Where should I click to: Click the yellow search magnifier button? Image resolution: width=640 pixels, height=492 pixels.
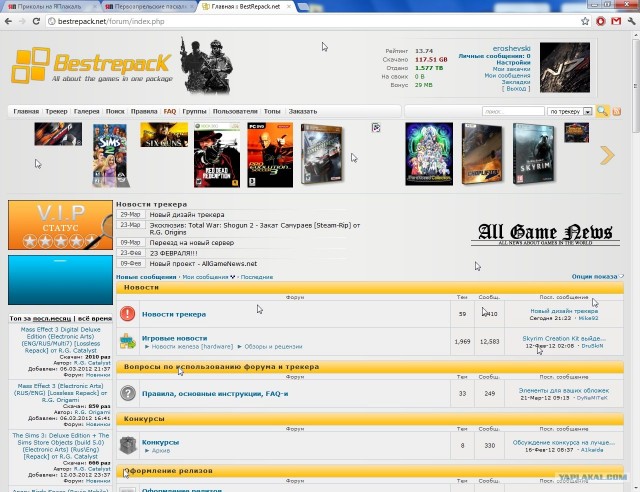602,111
